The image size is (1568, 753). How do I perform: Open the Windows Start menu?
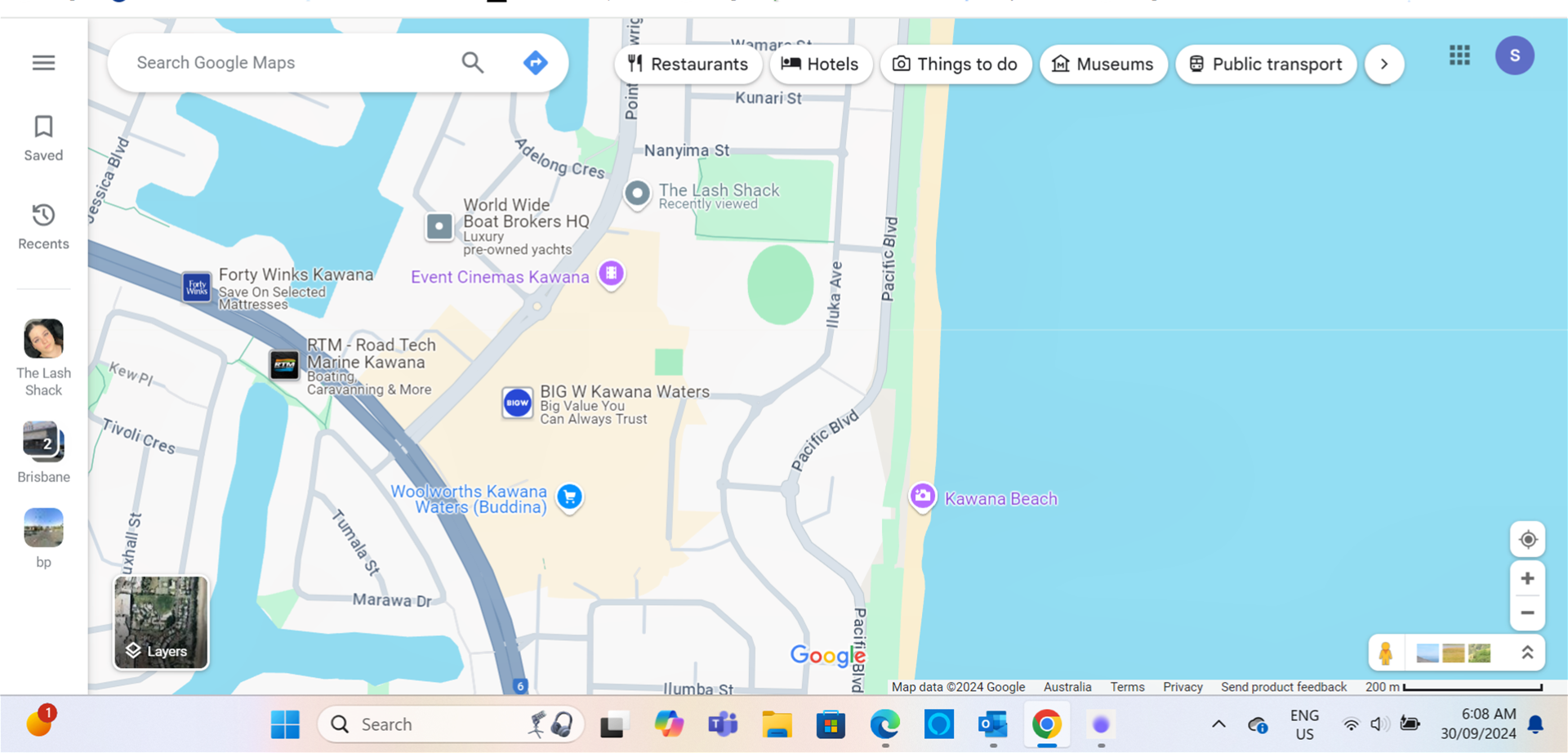pyautogui.click(x=285, y=724)
